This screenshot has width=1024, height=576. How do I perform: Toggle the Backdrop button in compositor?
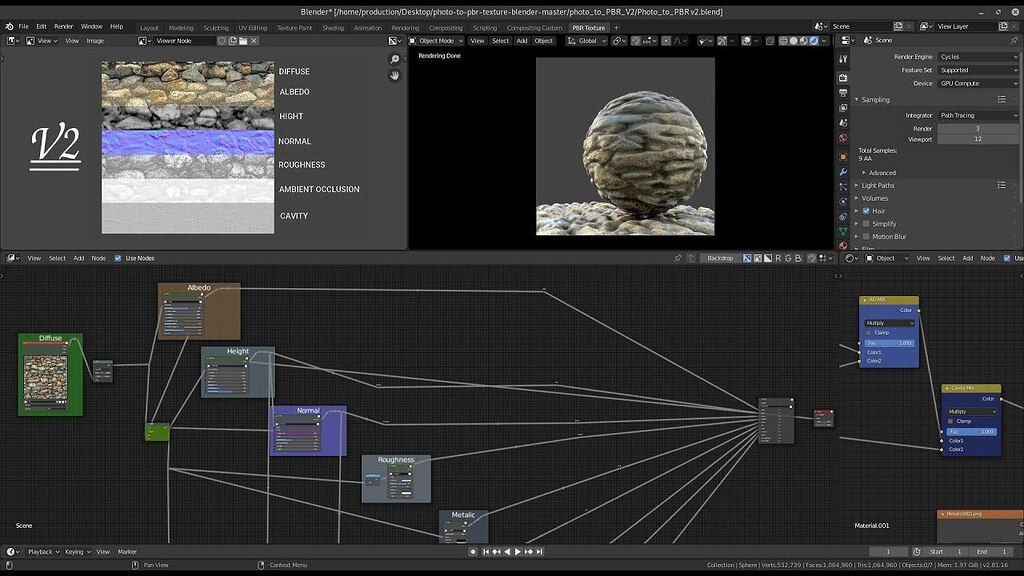click(720, 258)
